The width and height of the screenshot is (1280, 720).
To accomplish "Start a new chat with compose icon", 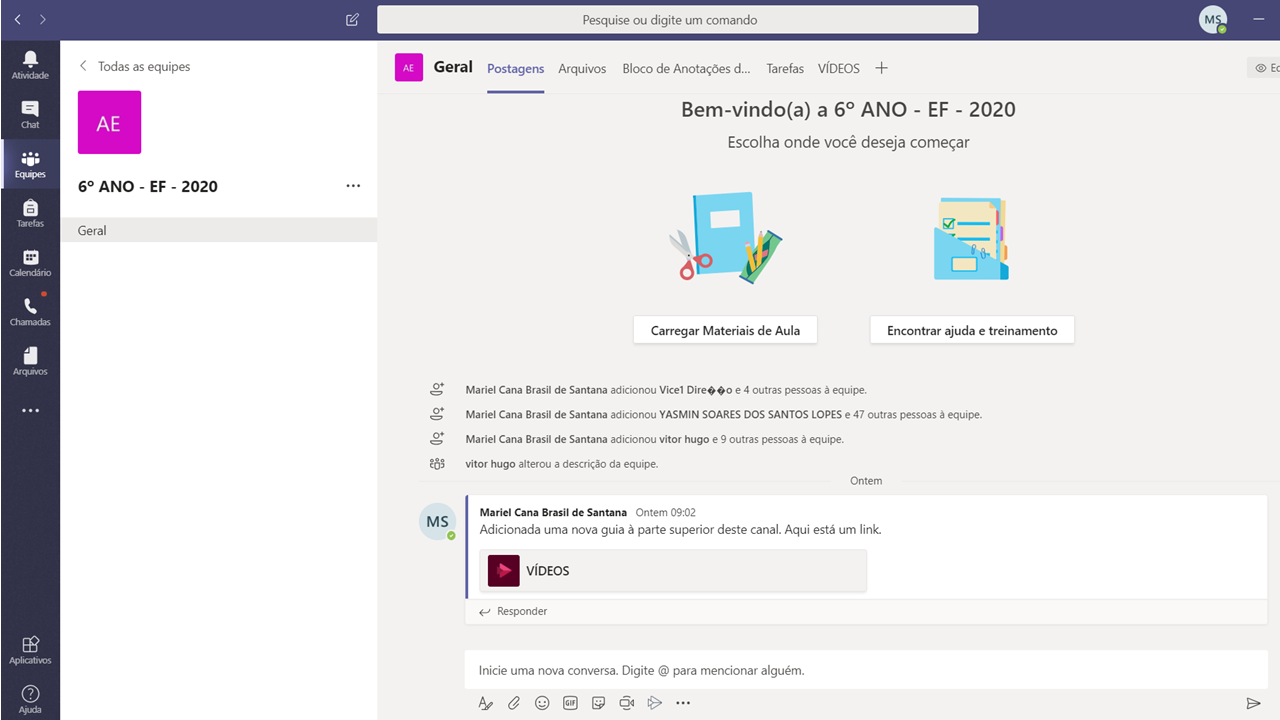I will 352,19.
